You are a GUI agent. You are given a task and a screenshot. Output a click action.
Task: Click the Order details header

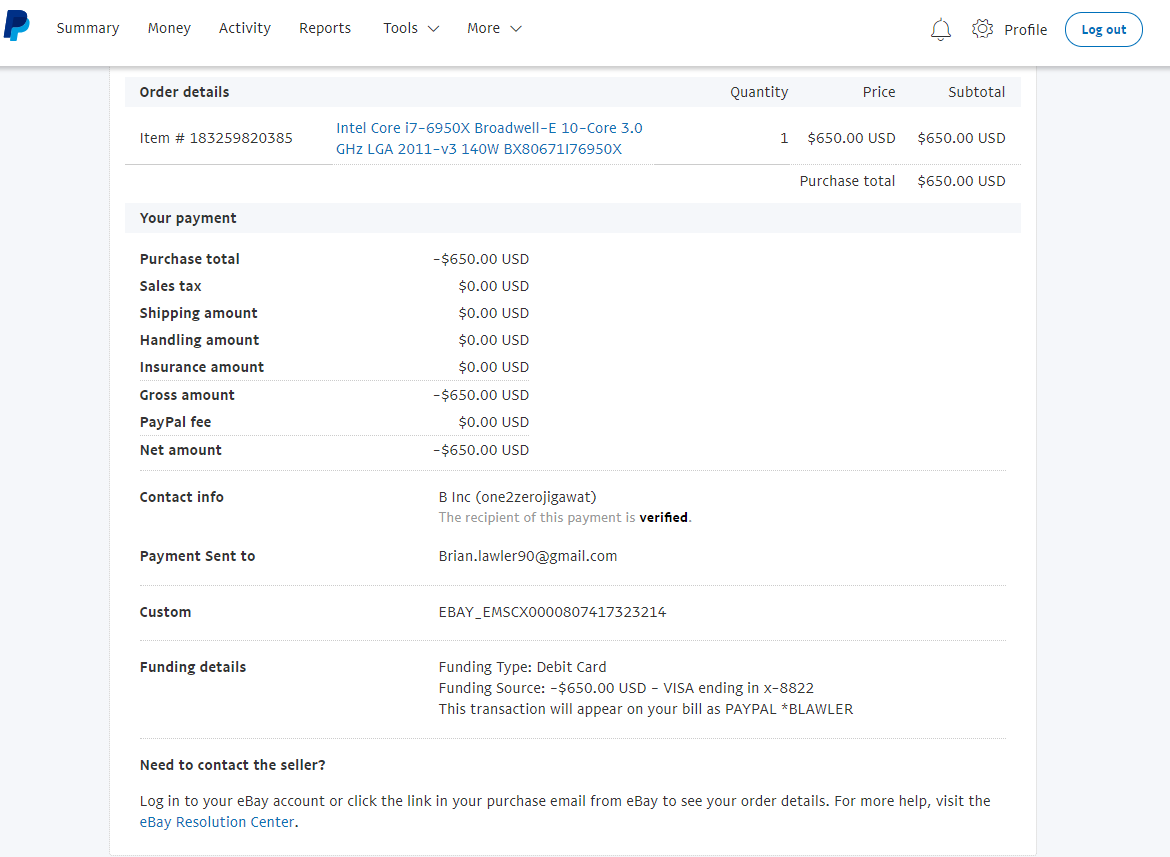pyautogui.click(x=184, y=92)
